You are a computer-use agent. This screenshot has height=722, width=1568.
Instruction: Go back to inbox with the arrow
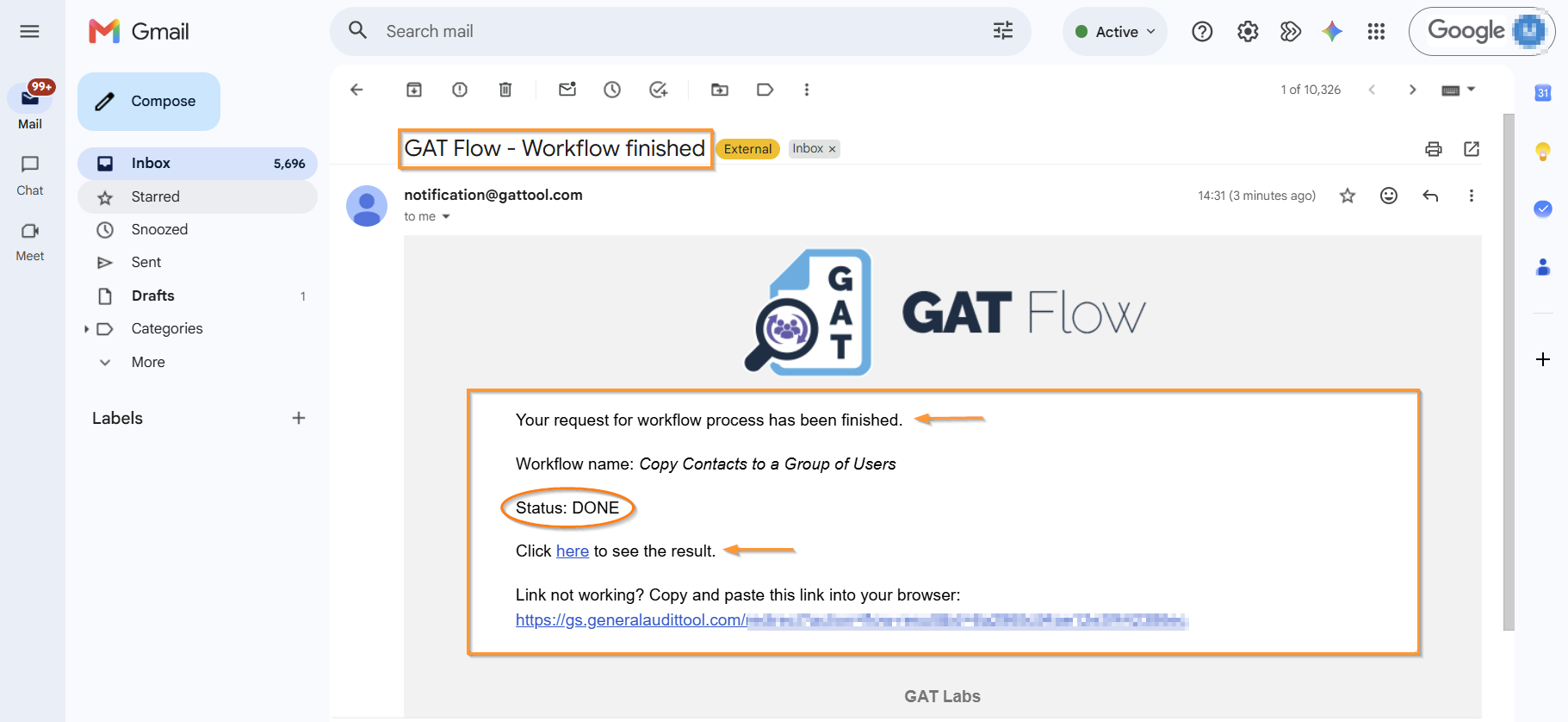(x=356, y=90)
